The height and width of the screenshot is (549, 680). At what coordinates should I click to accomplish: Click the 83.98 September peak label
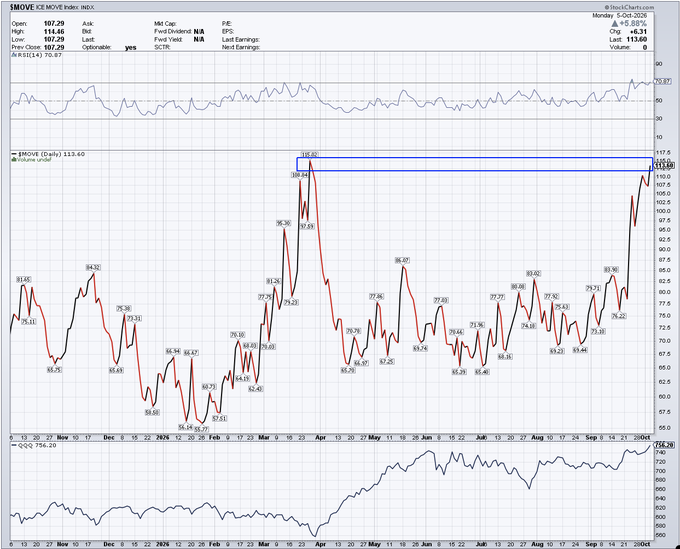pos(611,270)
